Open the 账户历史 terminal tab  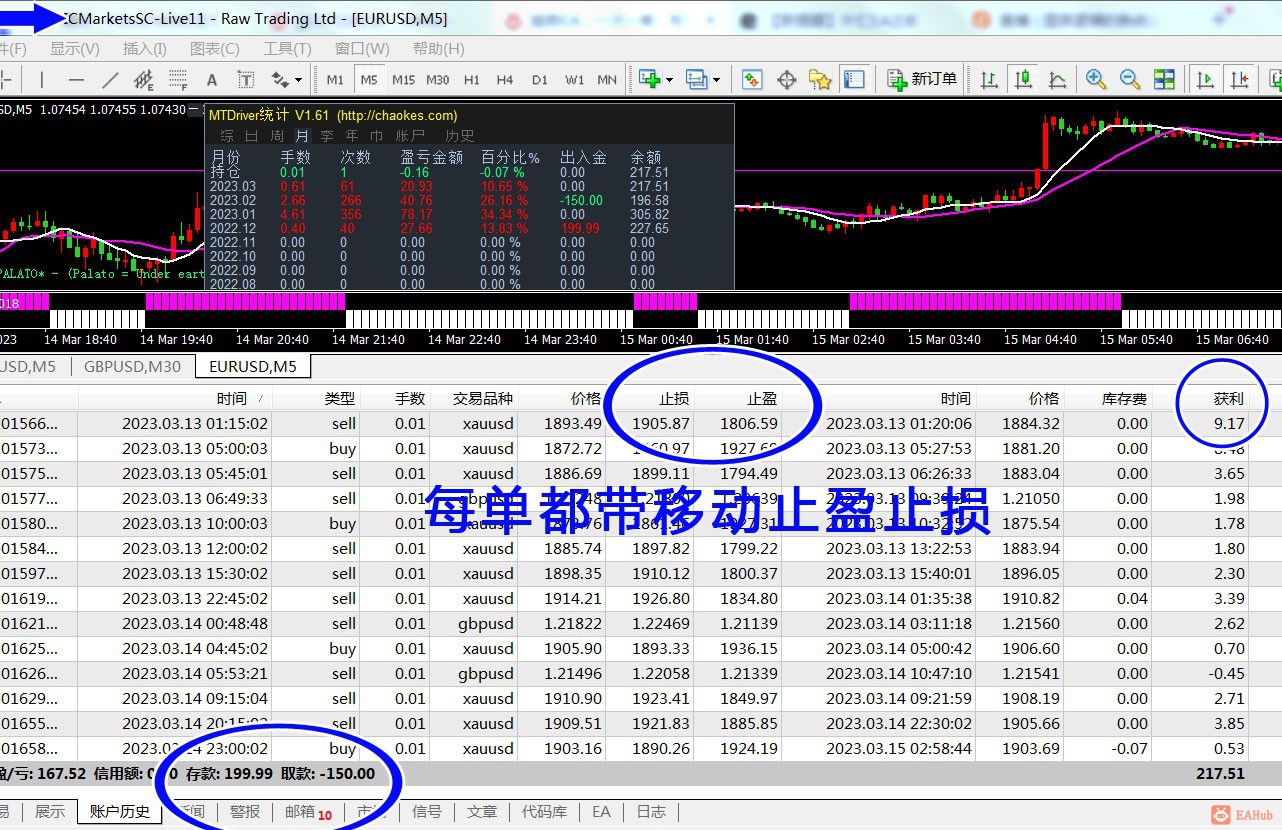(x=120, y=811)
